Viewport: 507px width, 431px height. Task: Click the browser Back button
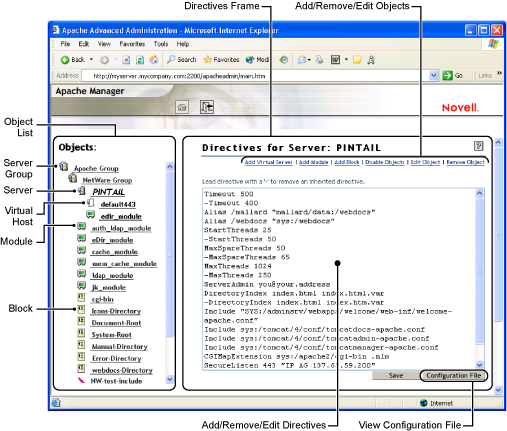click(73, 60)
